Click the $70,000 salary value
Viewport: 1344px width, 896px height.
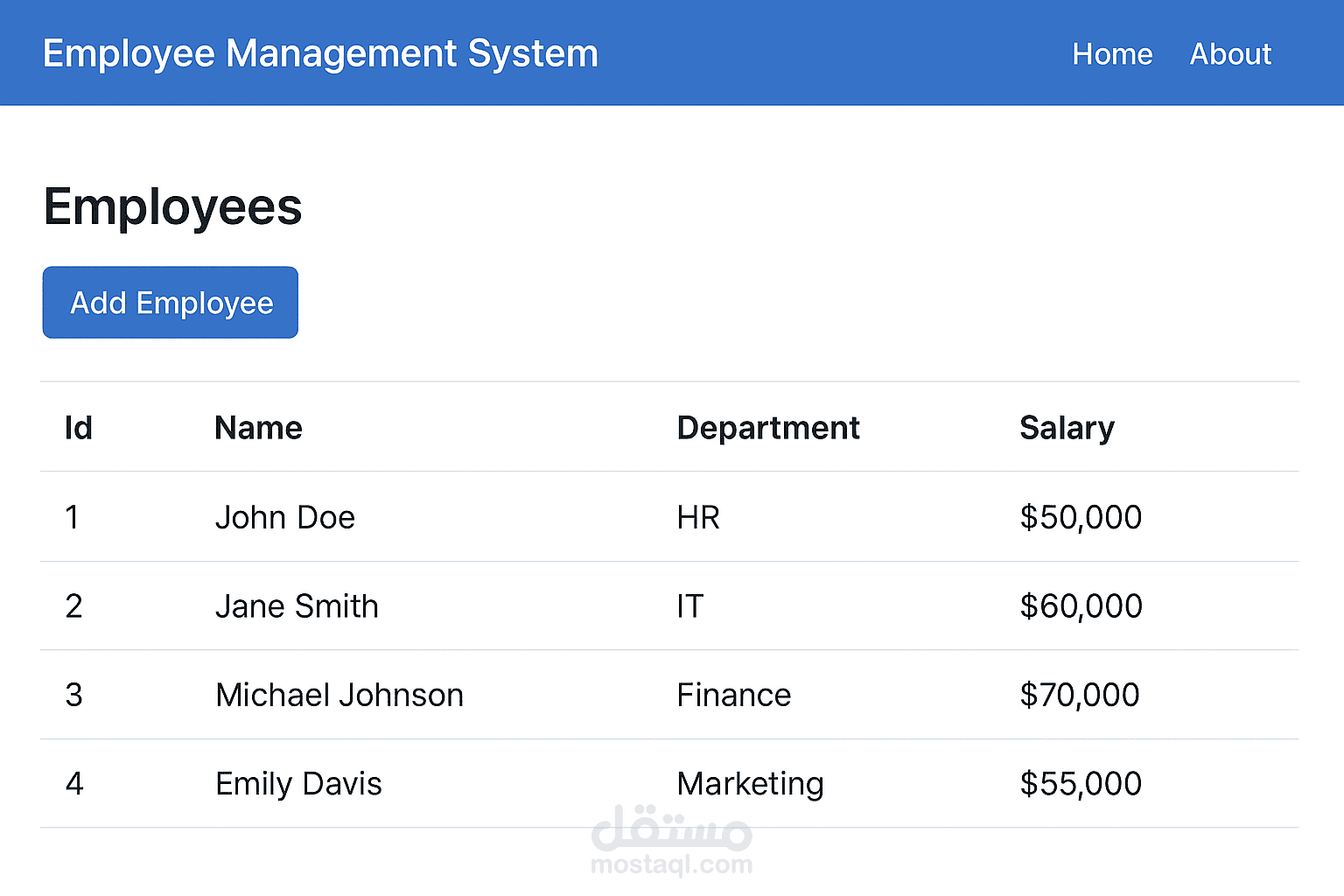tap(1080, 696)
